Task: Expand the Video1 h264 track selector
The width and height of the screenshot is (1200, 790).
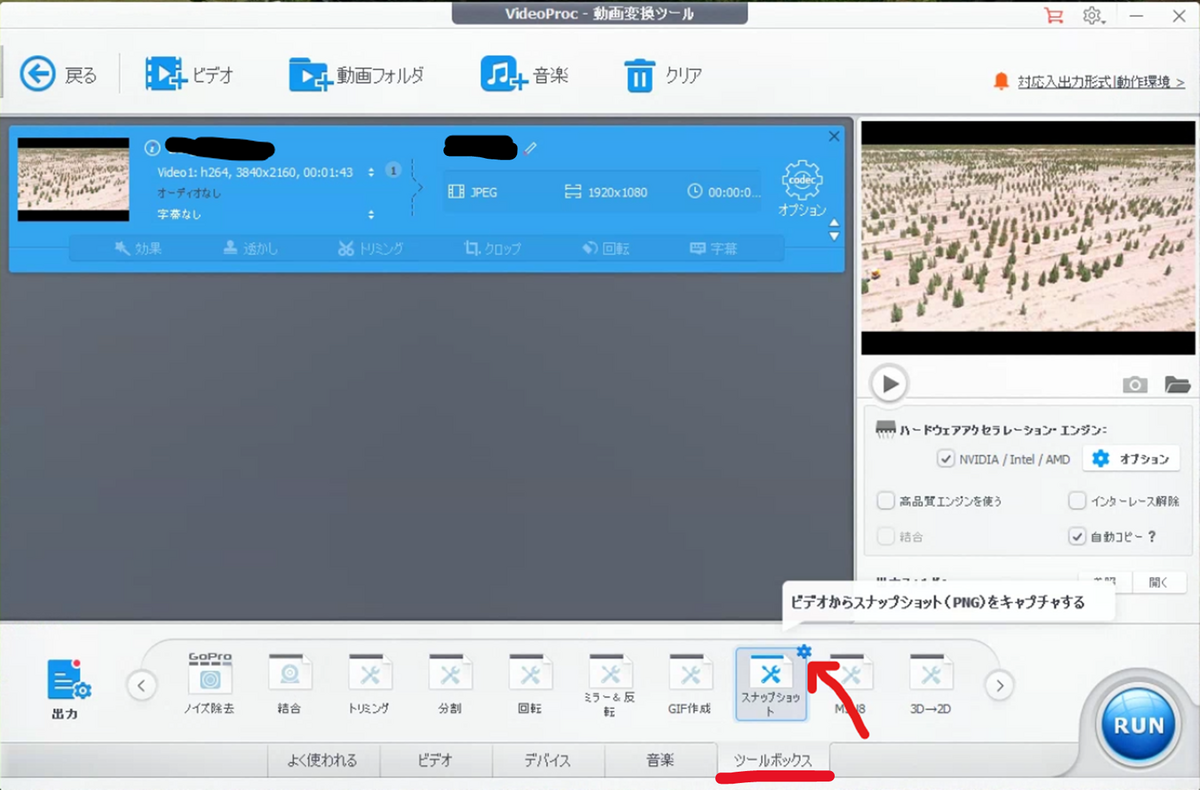Action: [371, 172]
